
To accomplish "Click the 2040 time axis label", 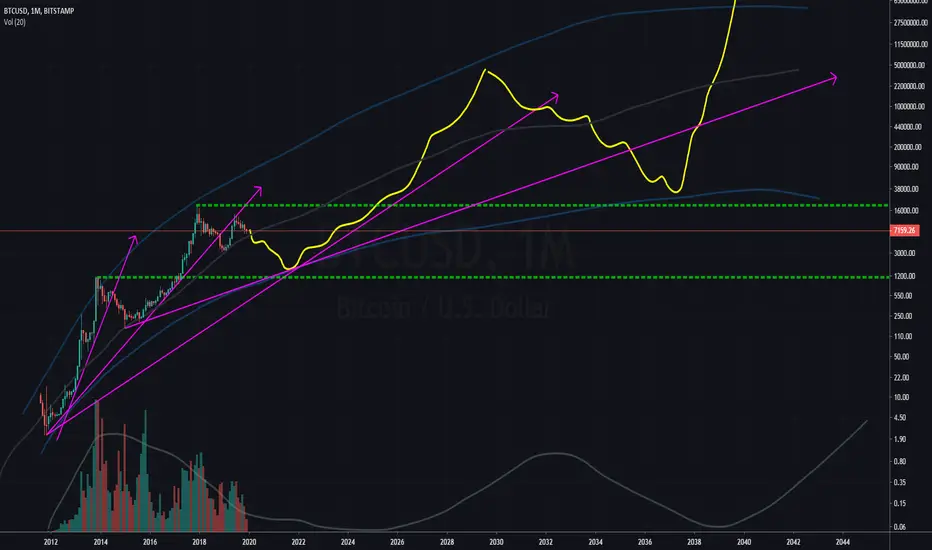I will tap(744, 542).
